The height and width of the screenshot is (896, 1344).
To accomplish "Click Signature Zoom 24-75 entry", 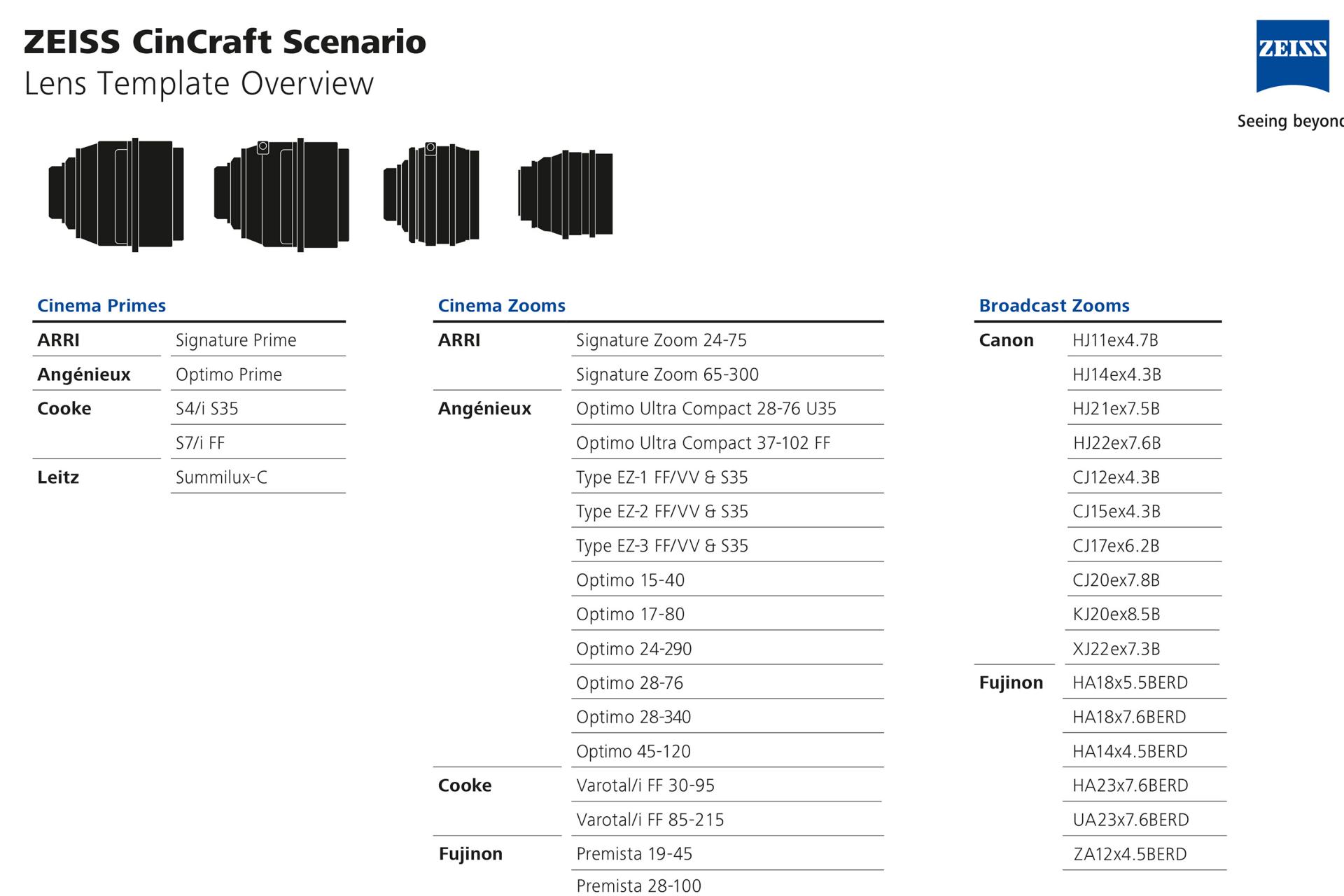I will (661, 341).
